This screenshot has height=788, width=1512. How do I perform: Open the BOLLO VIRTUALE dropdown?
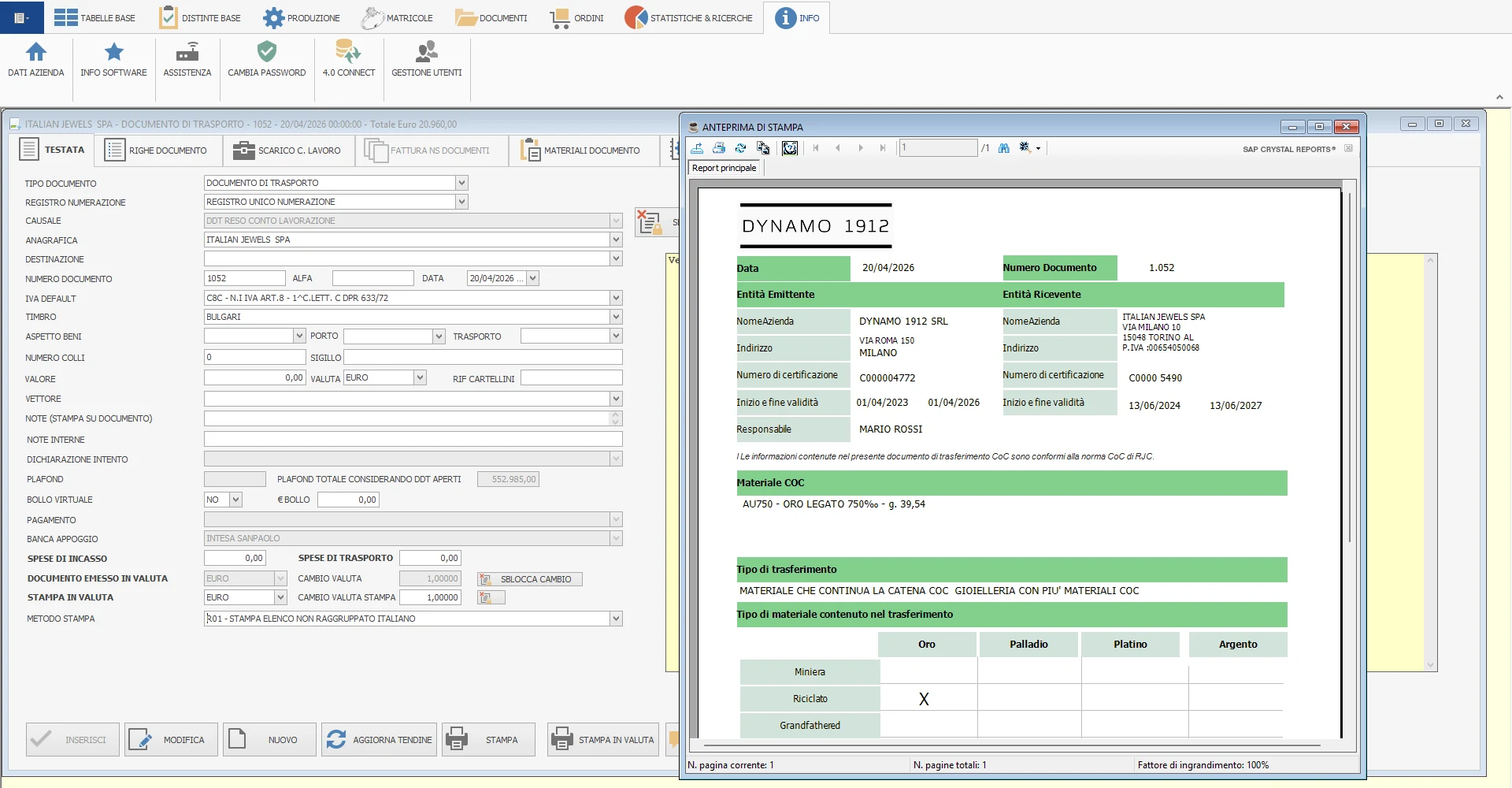[235, 500]
